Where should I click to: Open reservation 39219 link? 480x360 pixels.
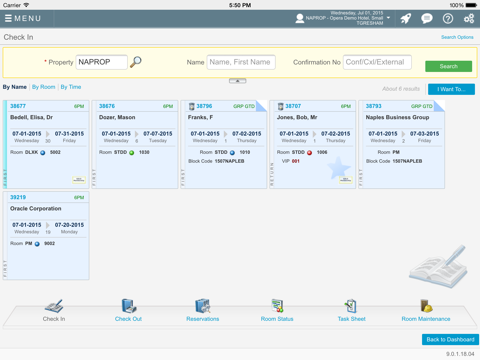coord(18,197)
